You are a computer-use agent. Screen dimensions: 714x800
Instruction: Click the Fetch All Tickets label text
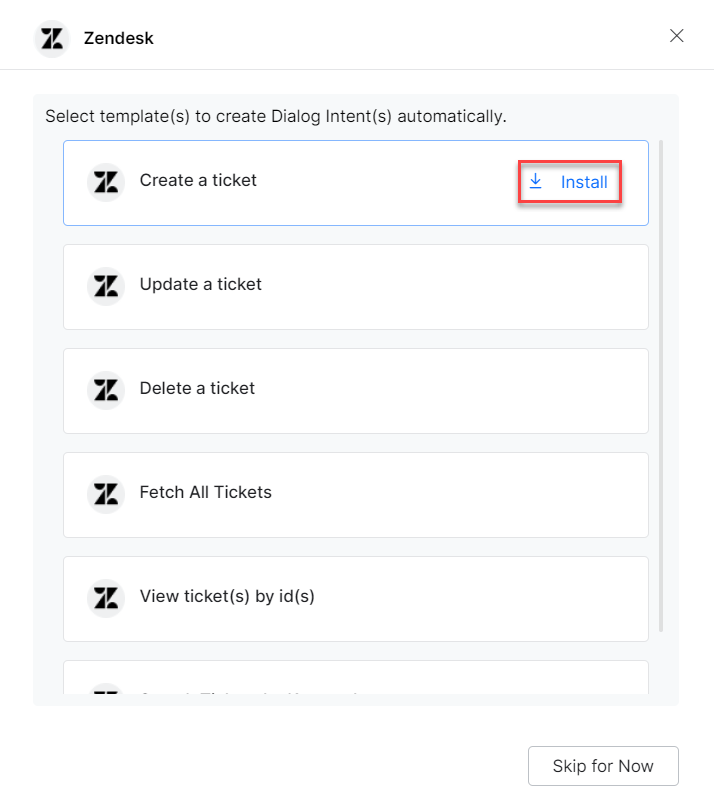205,493
